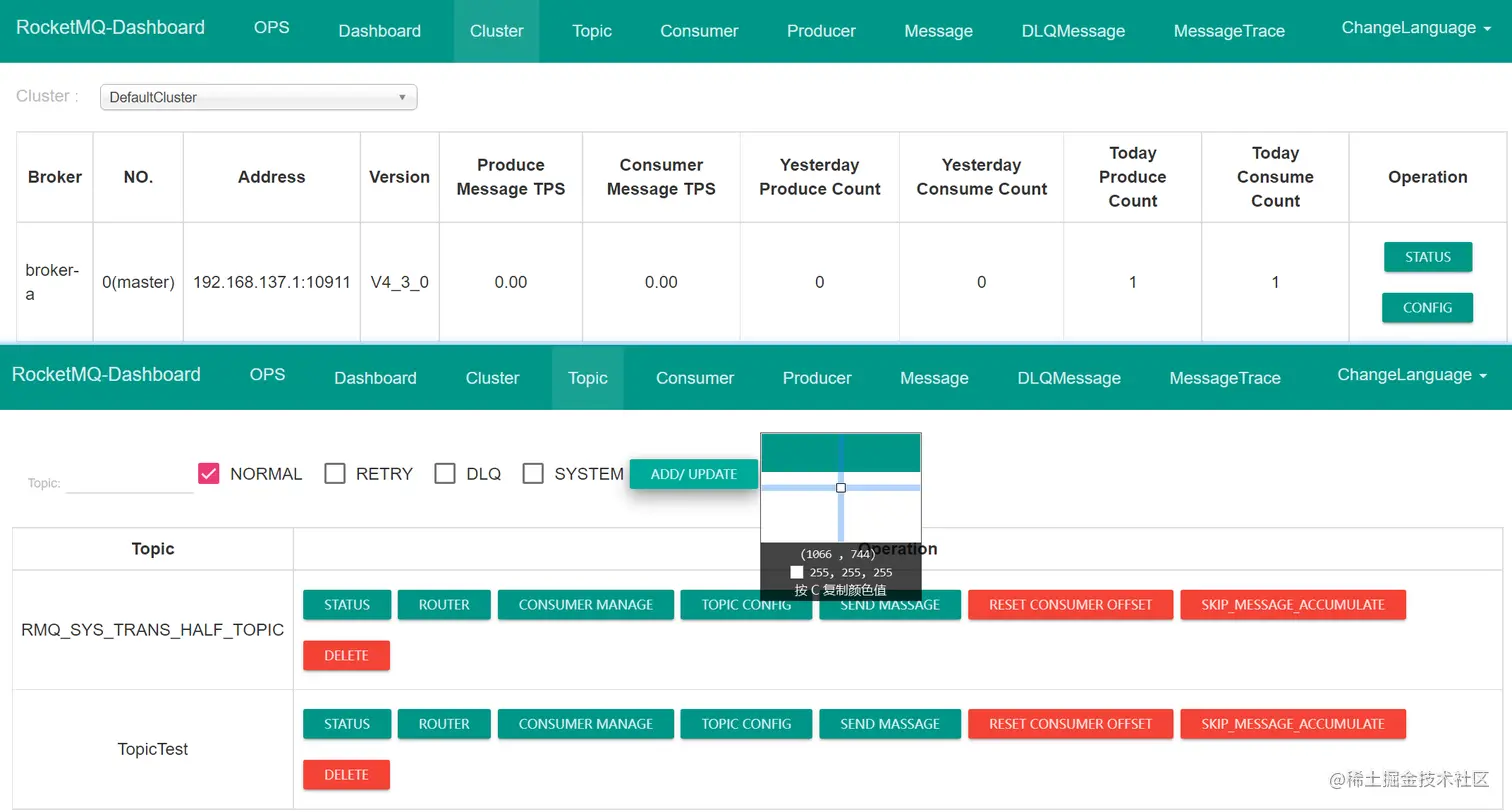Click the 0(master) cell

pyautogui.click(x=138, y=282)
